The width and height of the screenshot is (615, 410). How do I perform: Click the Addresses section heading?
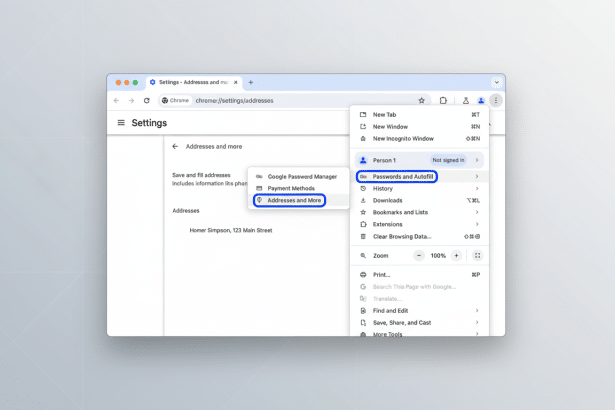point(186,211)
